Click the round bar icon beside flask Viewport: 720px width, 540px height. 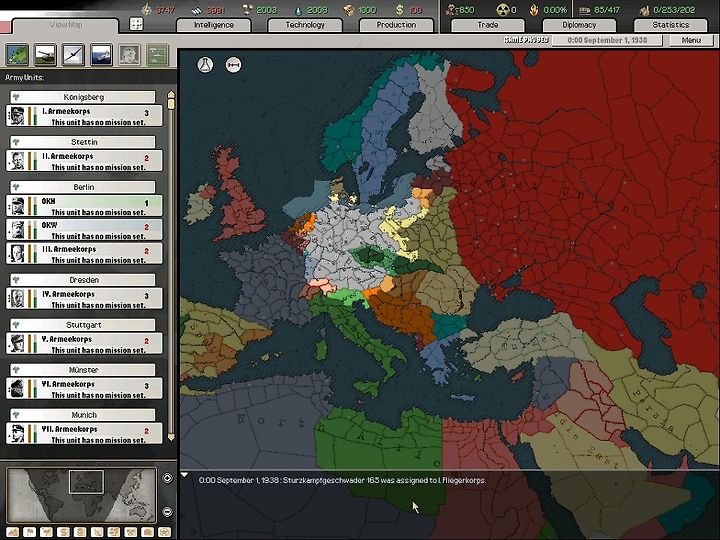pyautogui.click(x=233, y=65)
